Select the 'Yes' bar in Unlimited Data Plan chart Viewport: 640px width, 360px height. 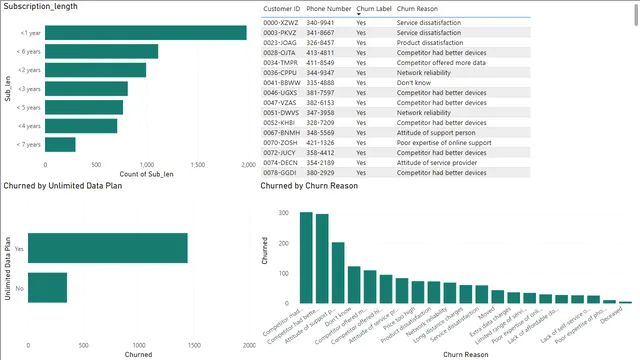coord(108,248)
